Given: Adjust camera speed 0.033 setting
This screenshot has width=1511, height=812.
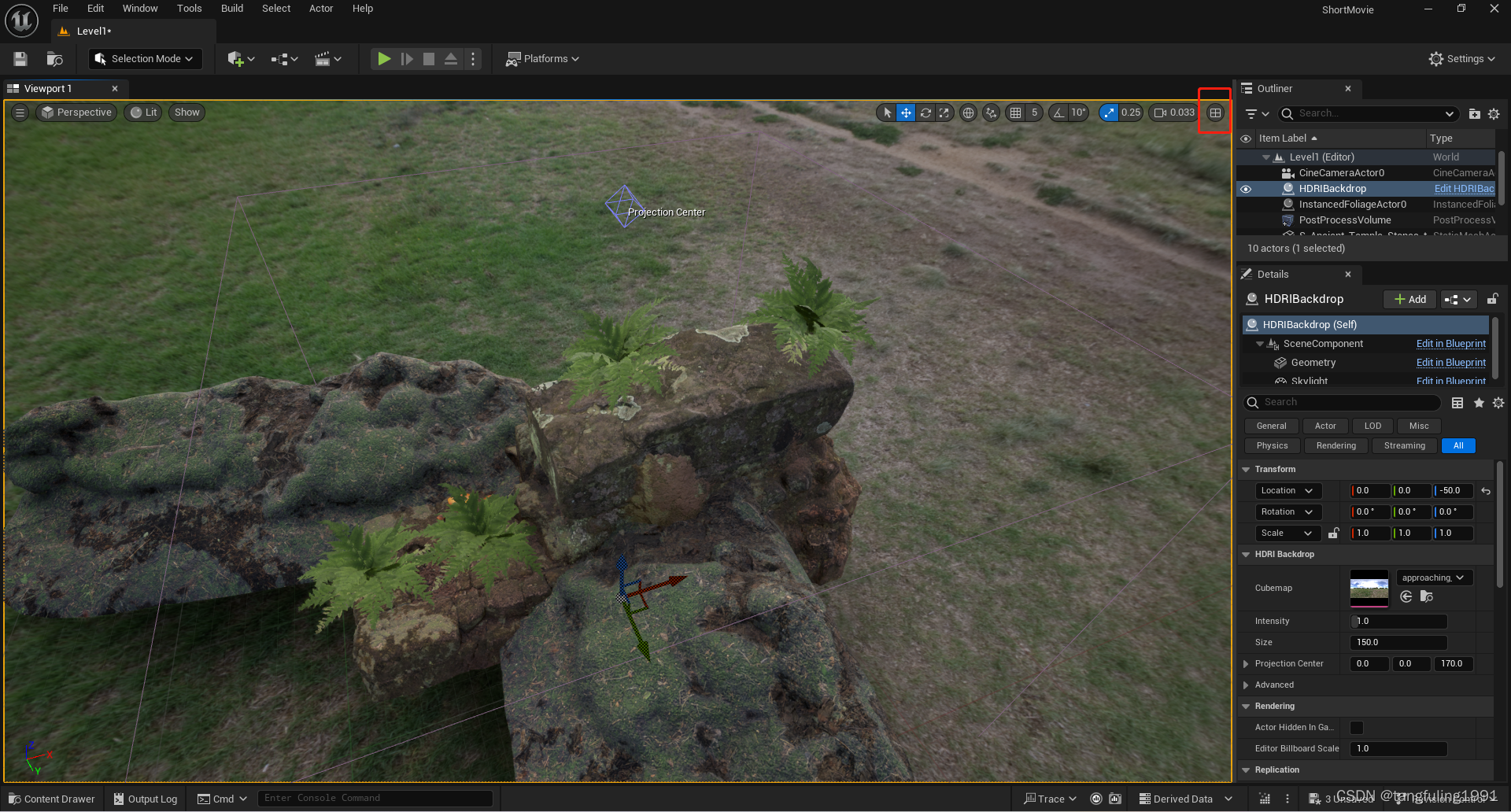Looking at the screenshot, I should (1173, 113).
